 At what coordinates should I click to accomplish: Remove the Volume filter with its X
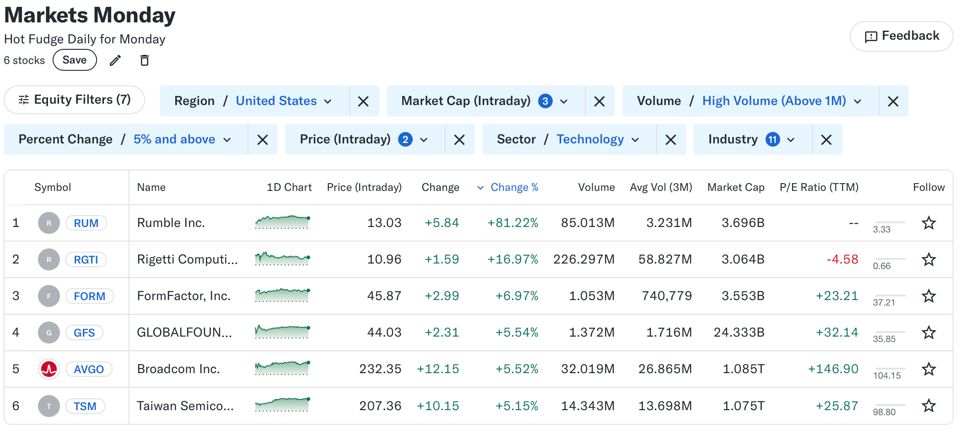point(893,101)
